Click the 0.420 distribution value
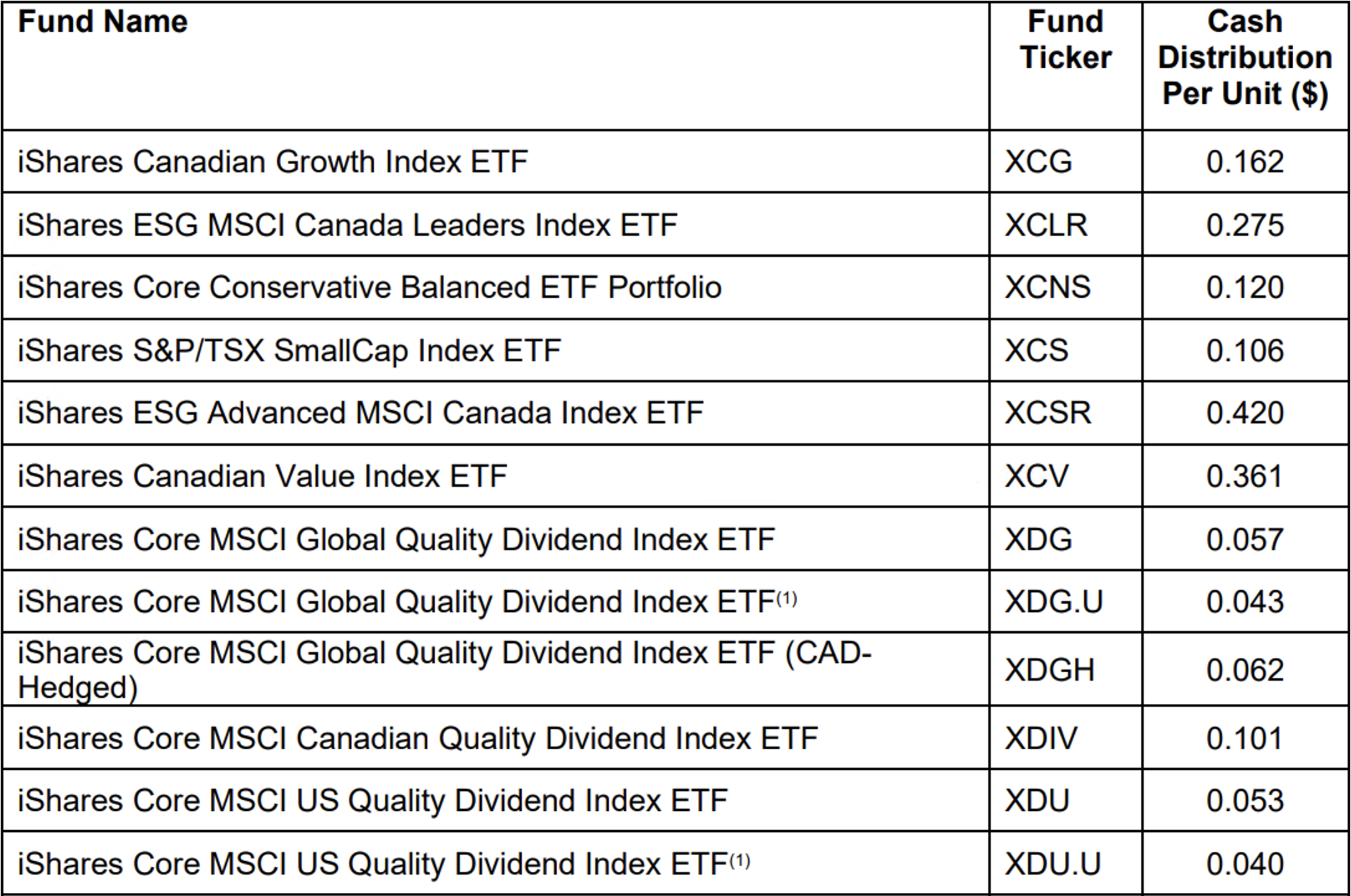Image resolution: width=1351 pixels, height=896 pixels. (1245, 413)
